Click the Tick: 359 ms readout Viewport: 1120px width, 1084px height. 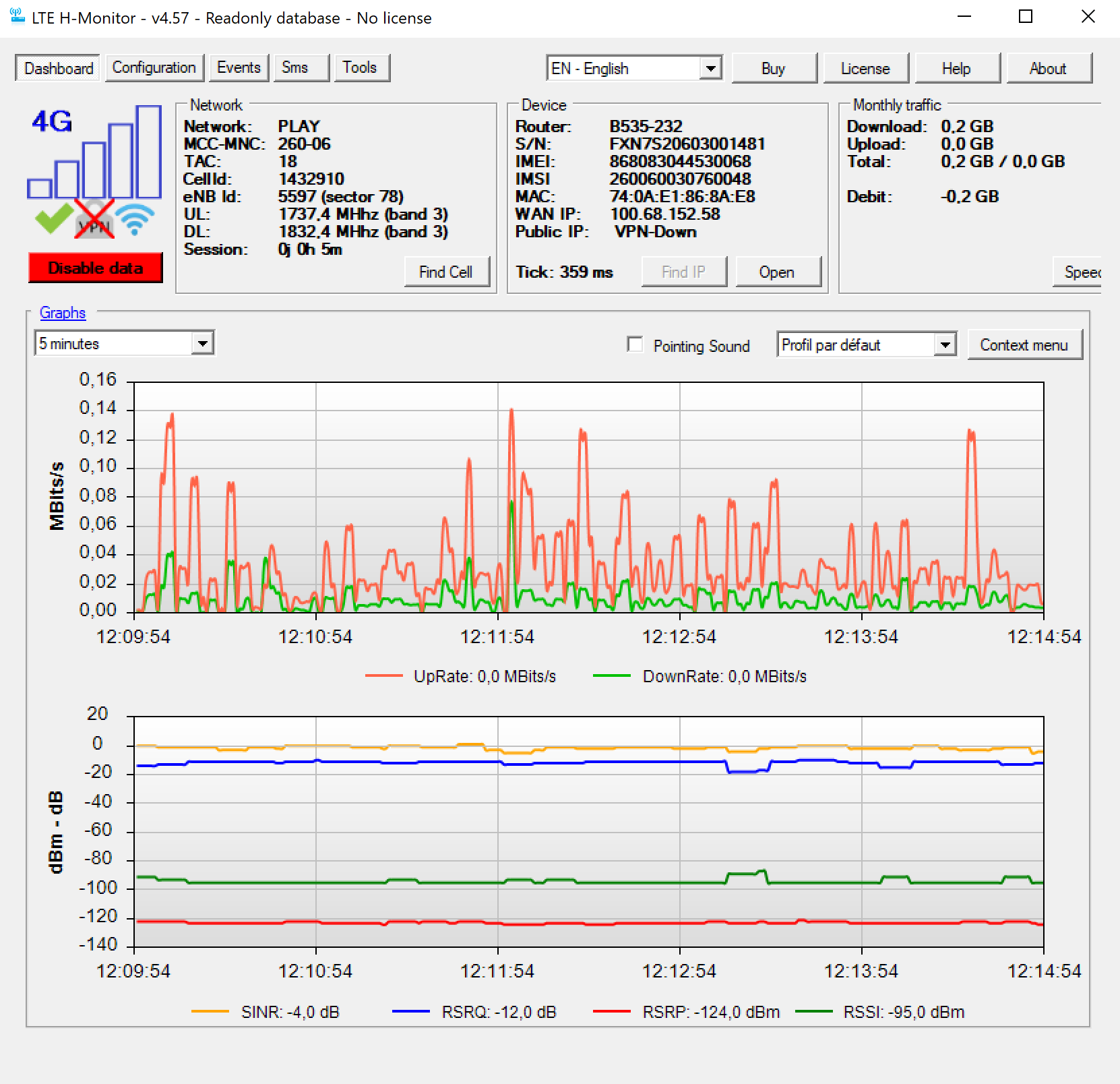[565, 272]
